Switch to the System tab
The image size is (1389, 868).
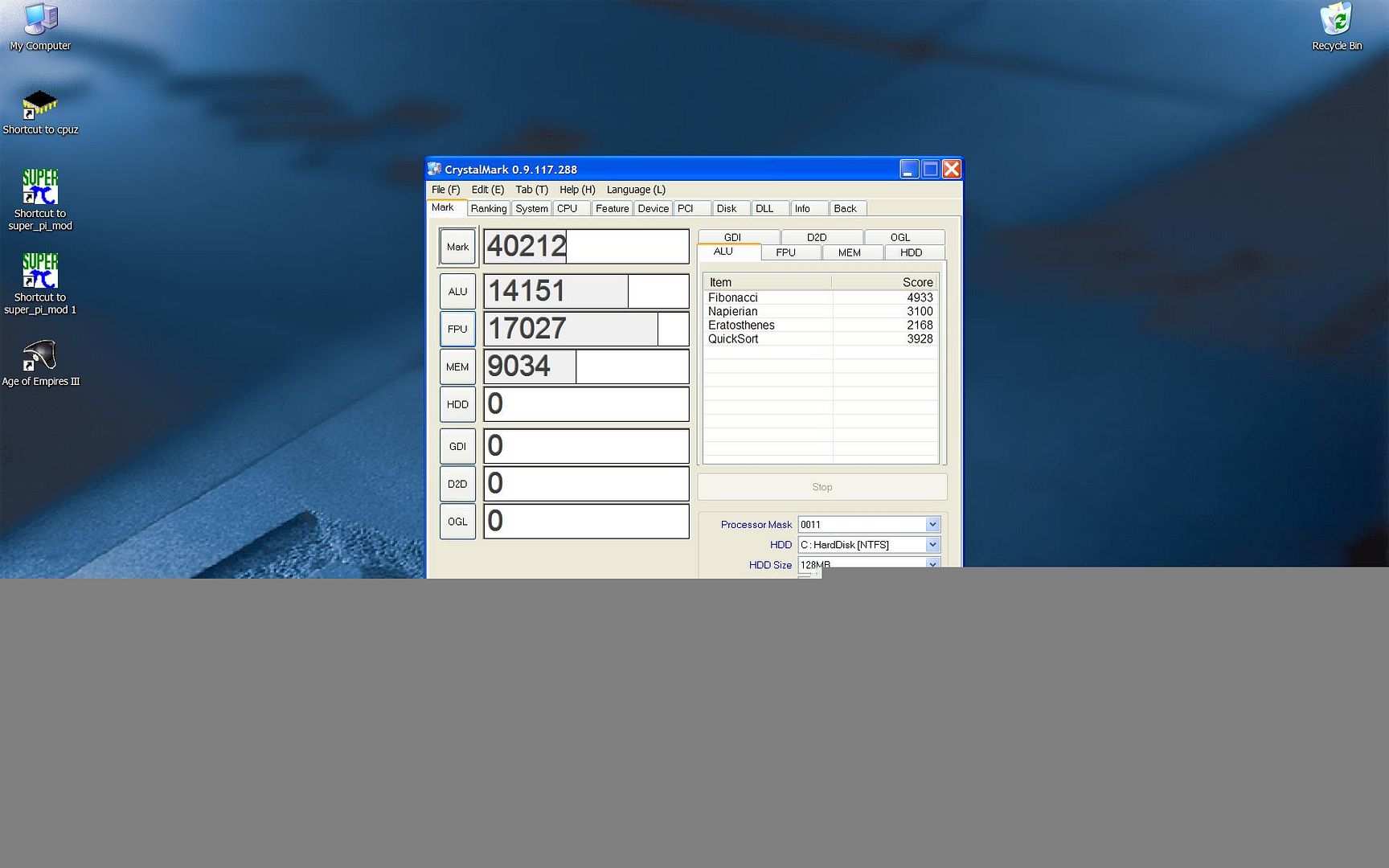(x=531, y=208)
